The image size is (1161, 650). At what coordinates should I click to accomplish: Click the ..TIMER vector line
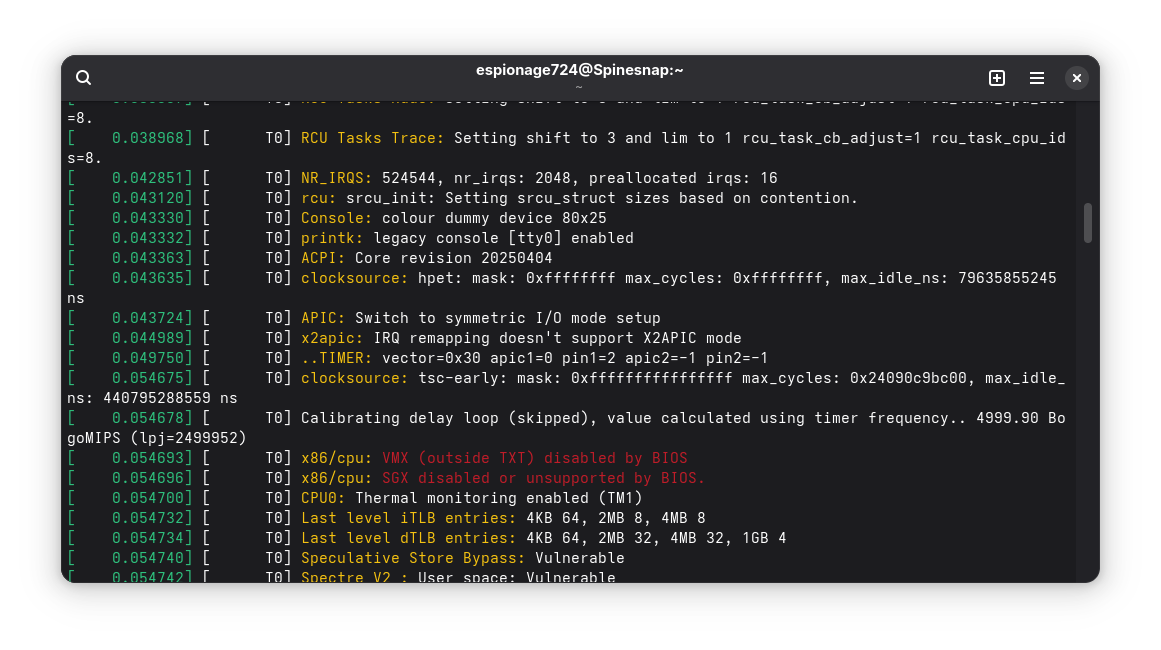pyautogui.click(x=534, y=358)
